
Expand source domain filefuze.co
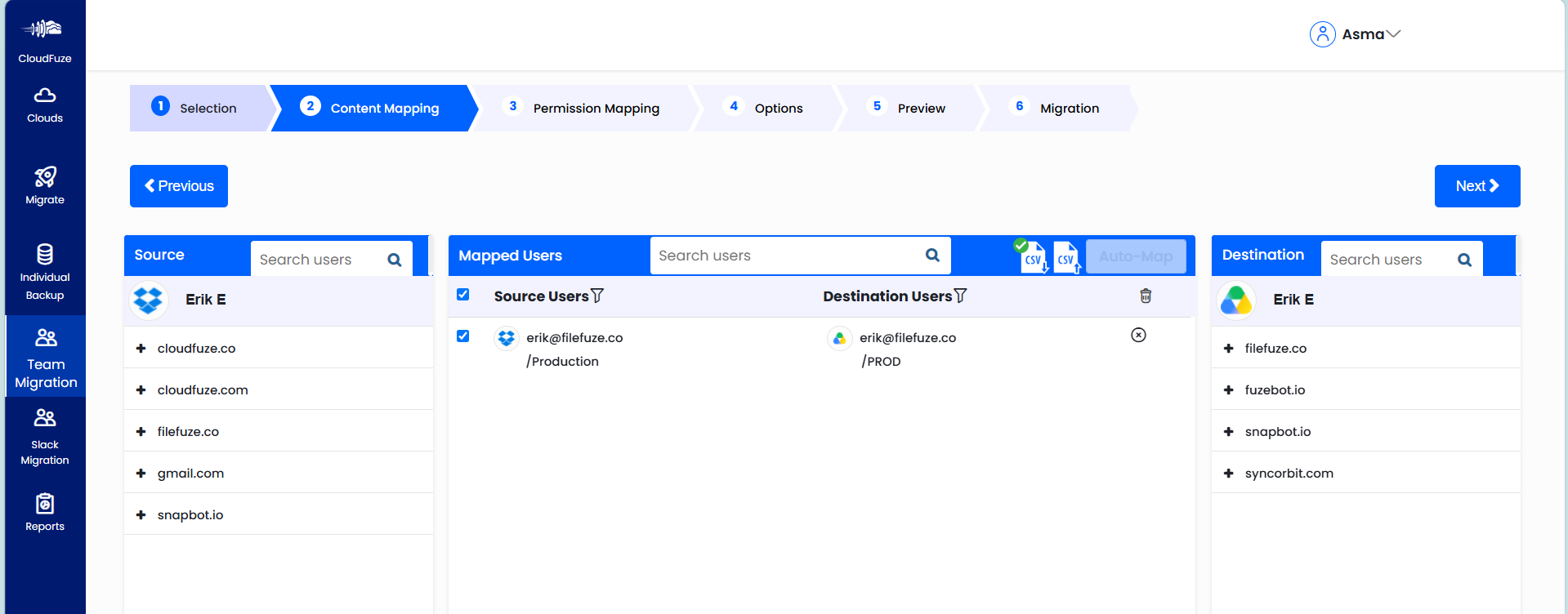(141, 432)
